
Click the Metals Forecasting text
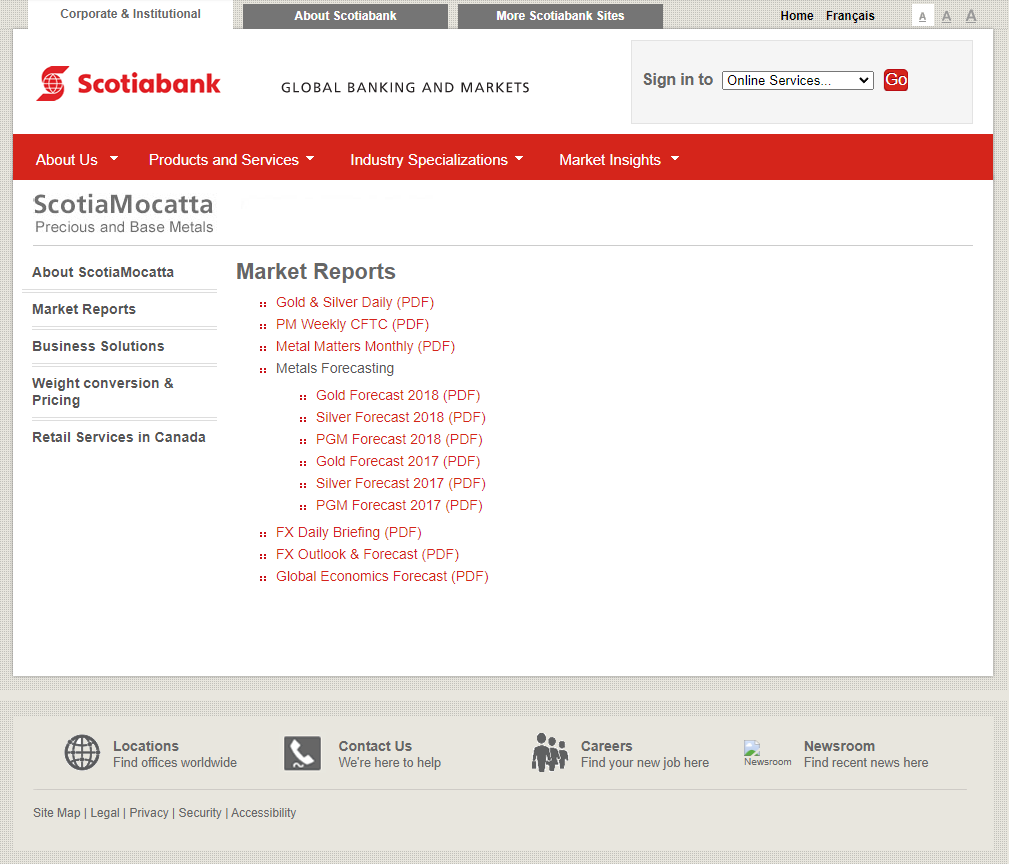pos(335,368)
